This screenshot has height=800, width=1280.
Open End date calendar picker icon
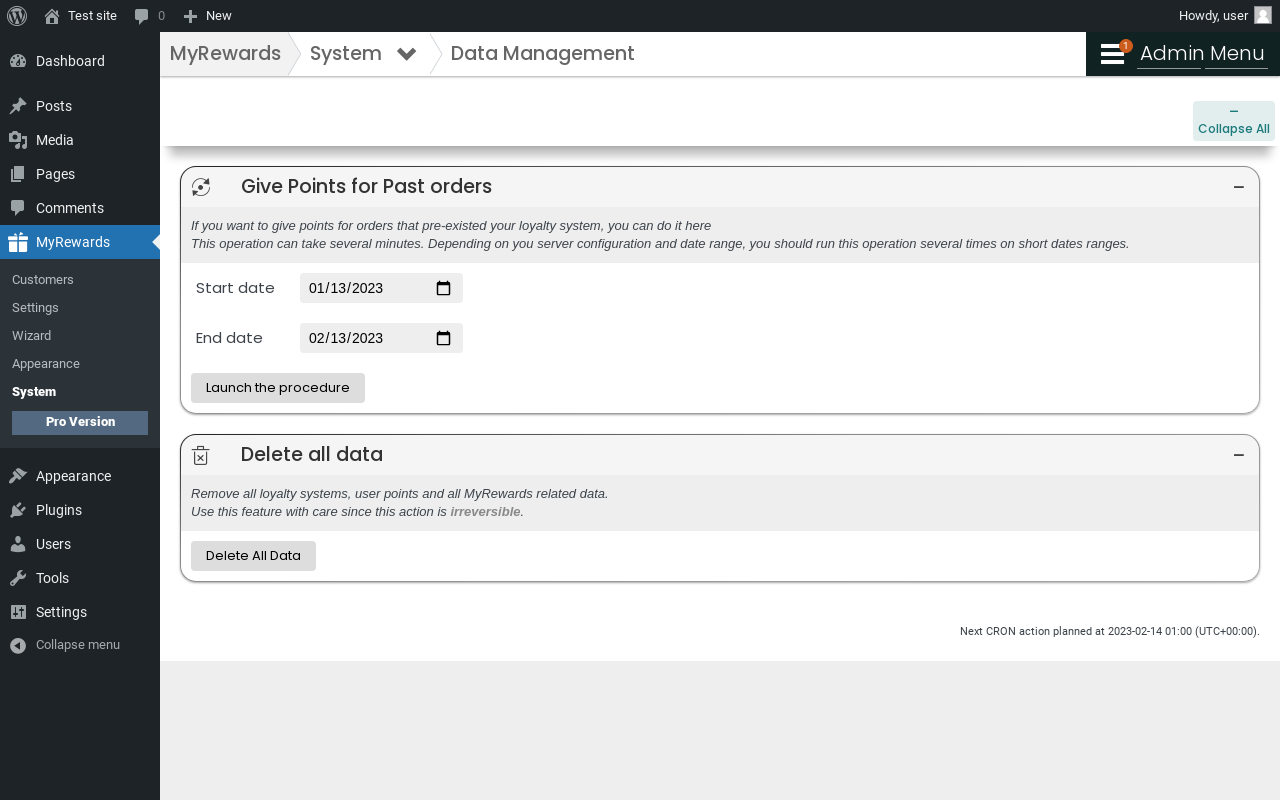[444, 338]
